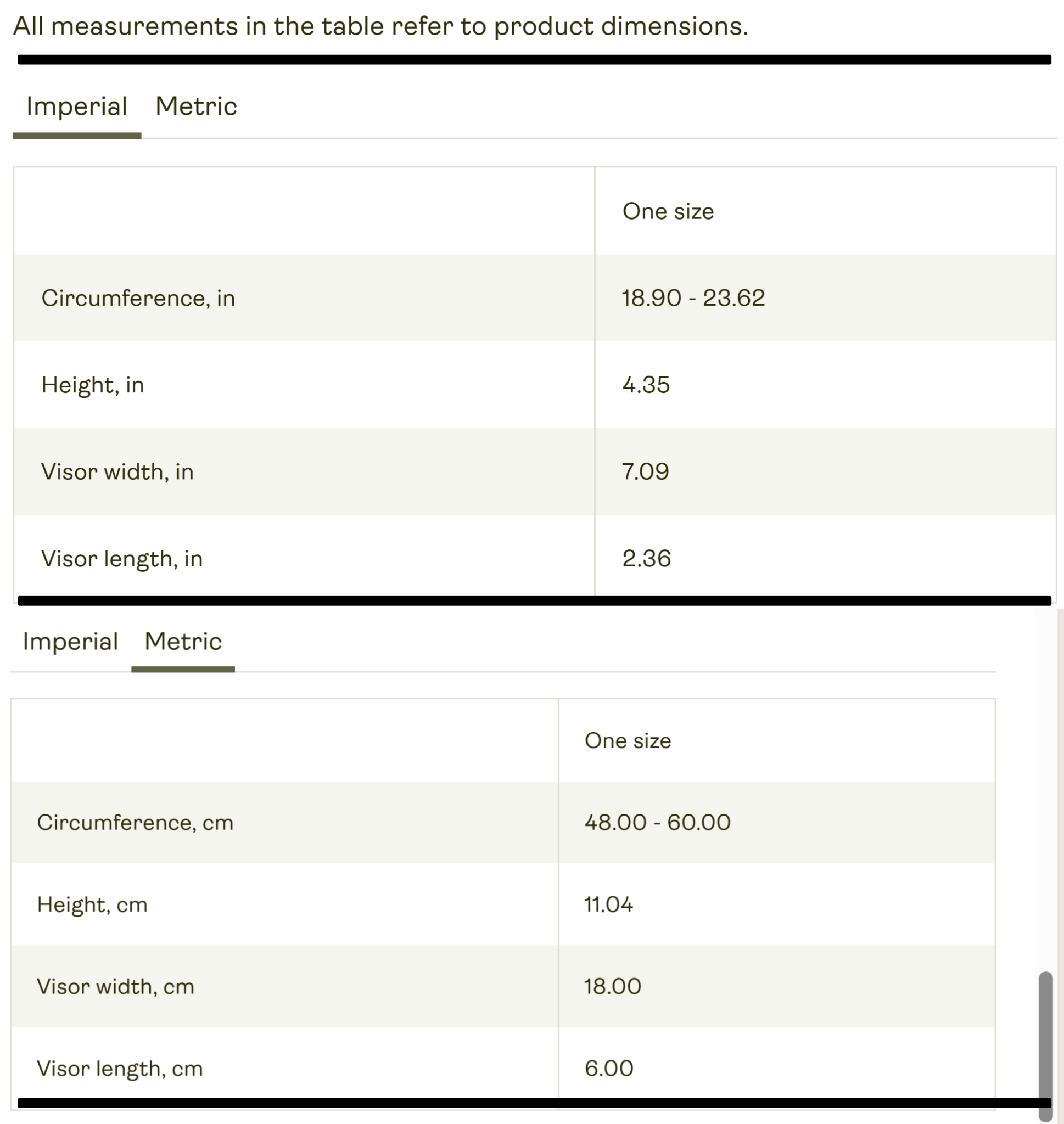Click the 'Visor length, in' row label
The width and height of the screenshot is (1064, 1124).
click(122, 559)
